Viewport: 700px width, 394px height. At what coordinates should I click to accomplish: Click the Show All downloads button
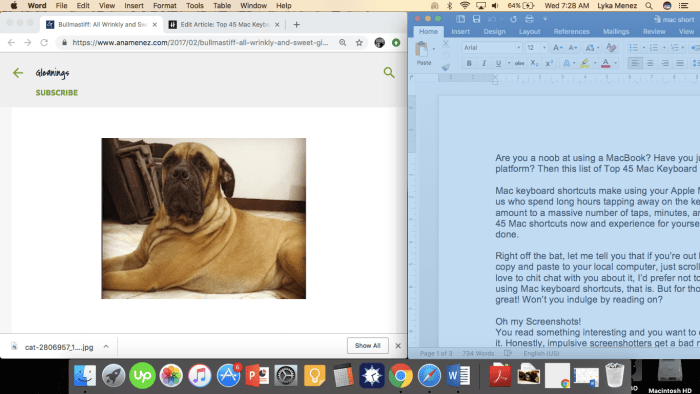[367, 346]
